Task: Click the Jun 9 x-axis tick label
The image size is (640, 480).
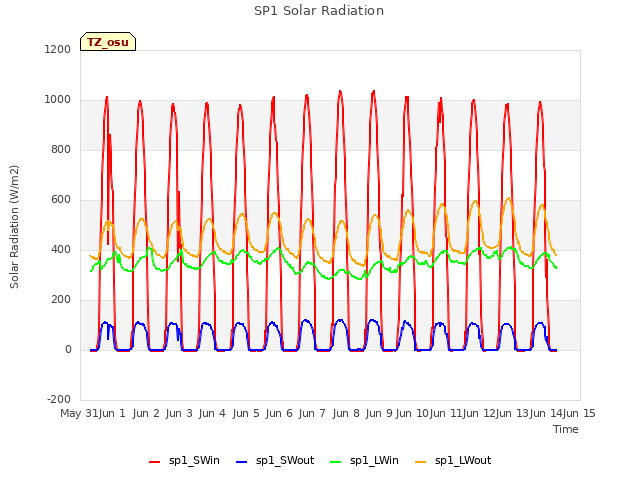Action: 379,413
